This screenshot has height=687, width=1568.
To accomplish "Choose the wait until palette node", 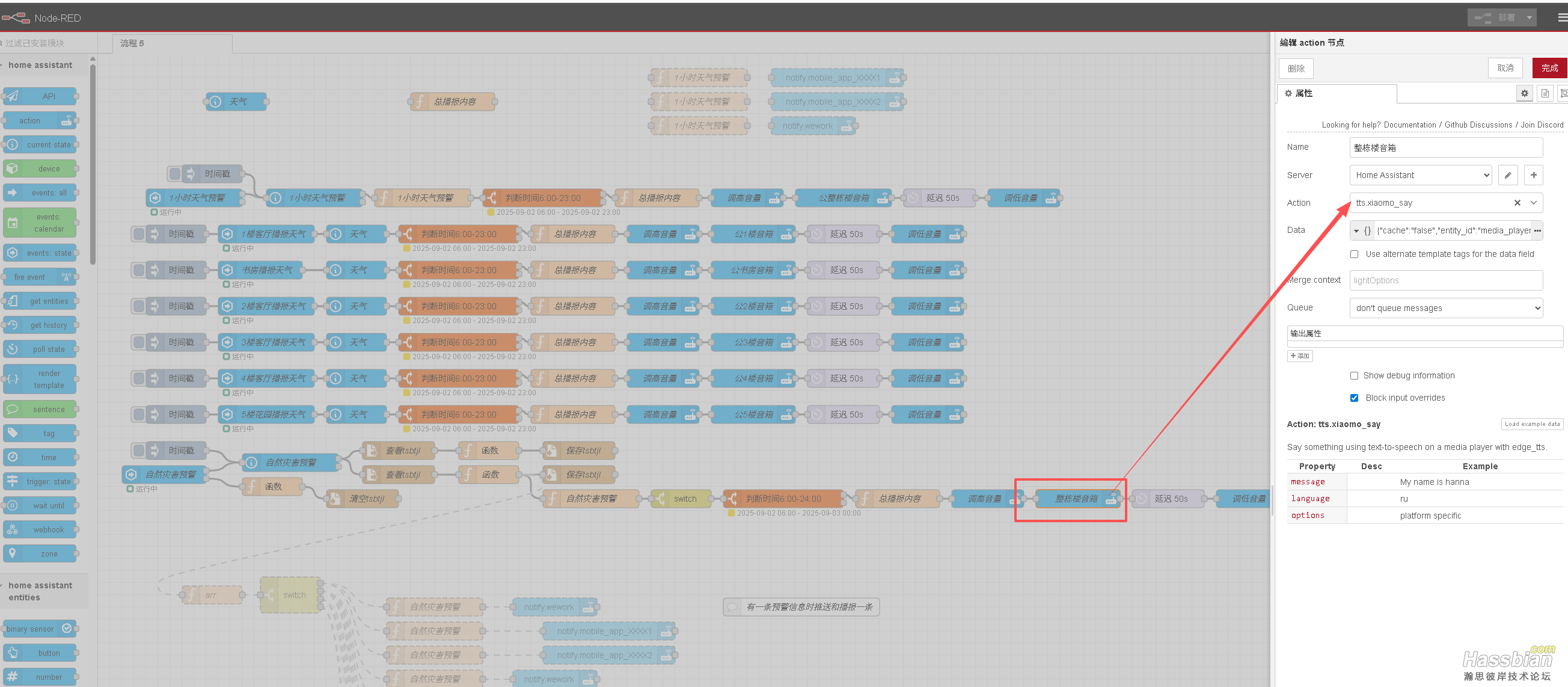I will pos(40,505).
